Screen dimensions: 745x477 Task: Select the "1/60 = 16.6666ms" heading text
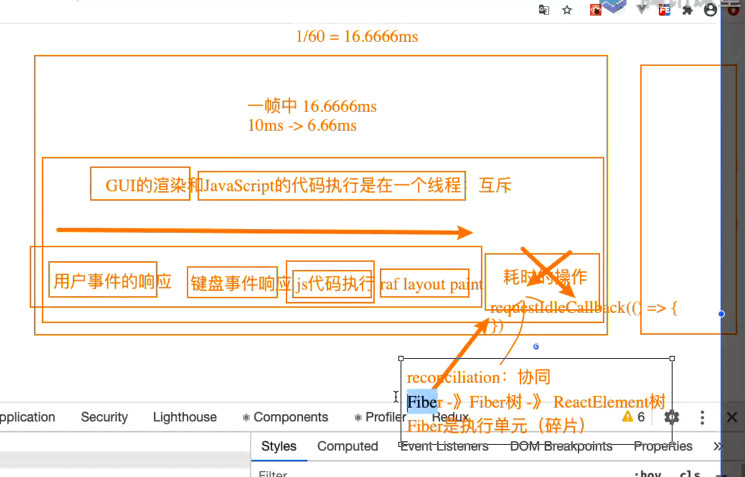tap(357, 36)
